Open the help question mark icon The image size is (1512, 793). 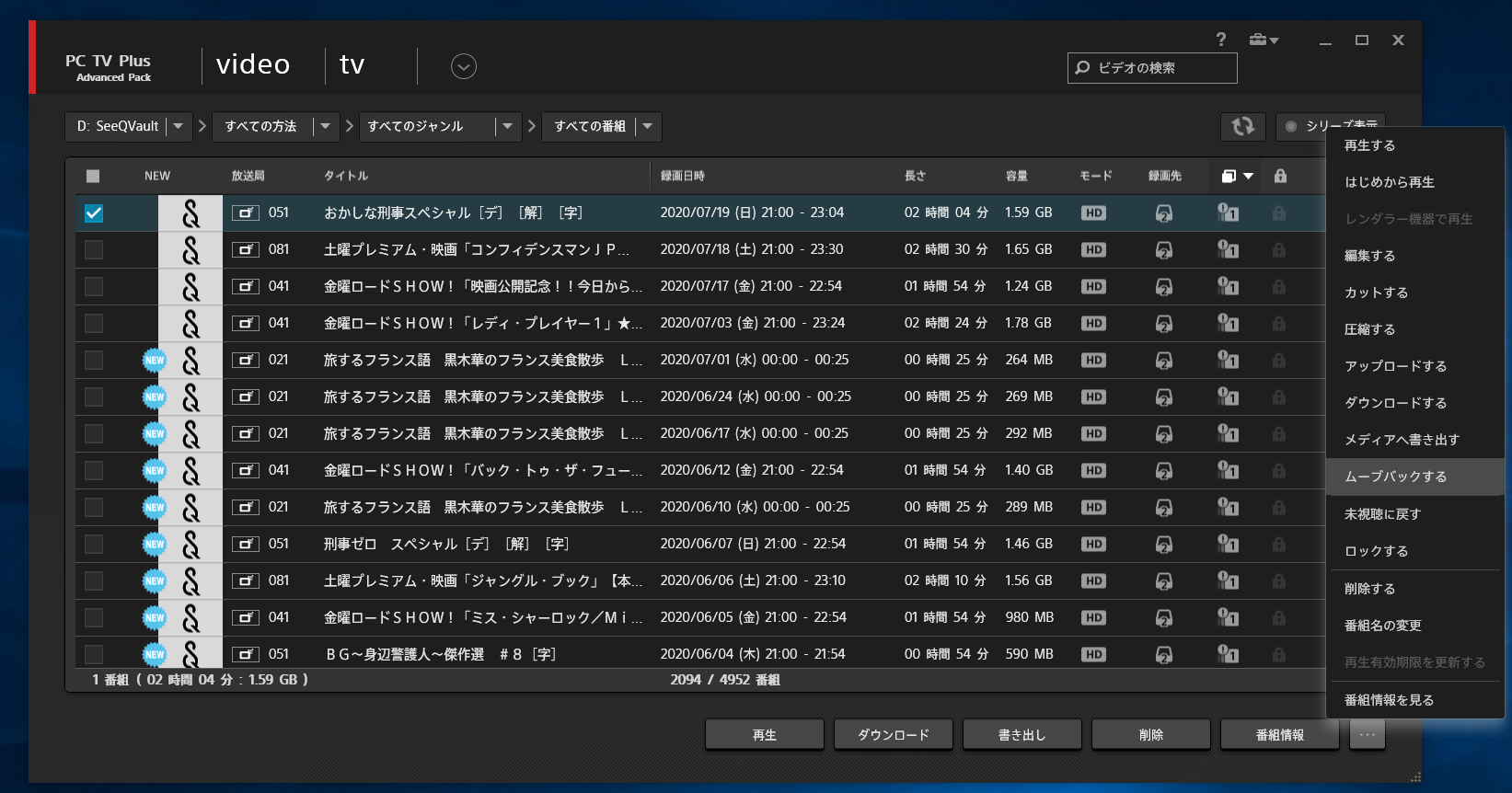point(1220,40)
